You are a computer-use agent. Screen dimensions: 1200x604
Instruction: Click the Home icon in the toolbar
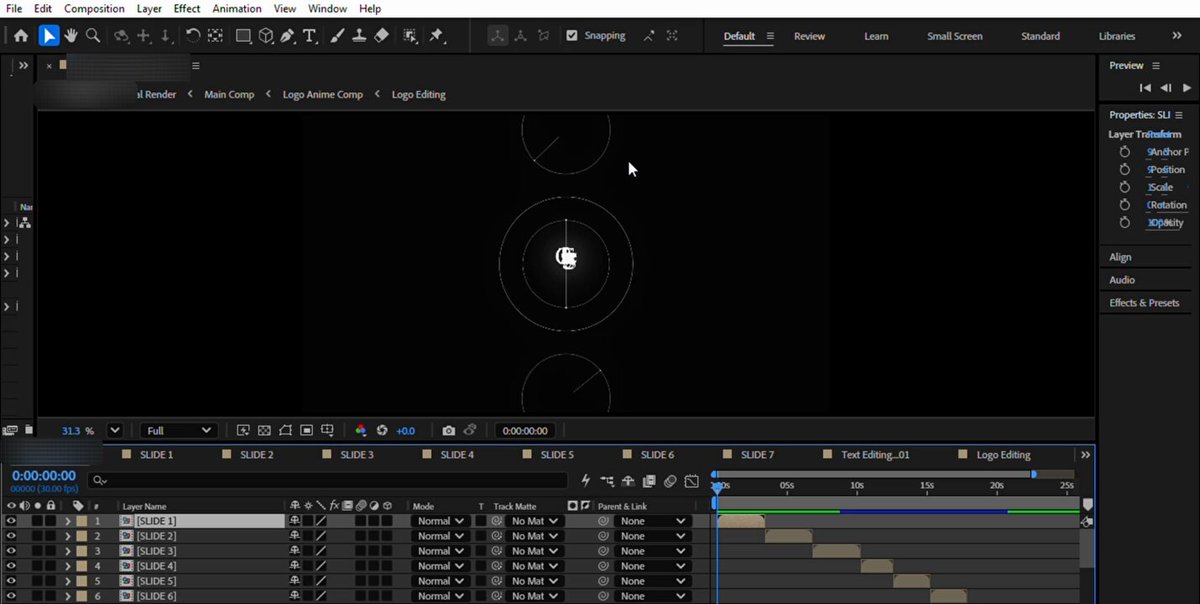point(21,36)
